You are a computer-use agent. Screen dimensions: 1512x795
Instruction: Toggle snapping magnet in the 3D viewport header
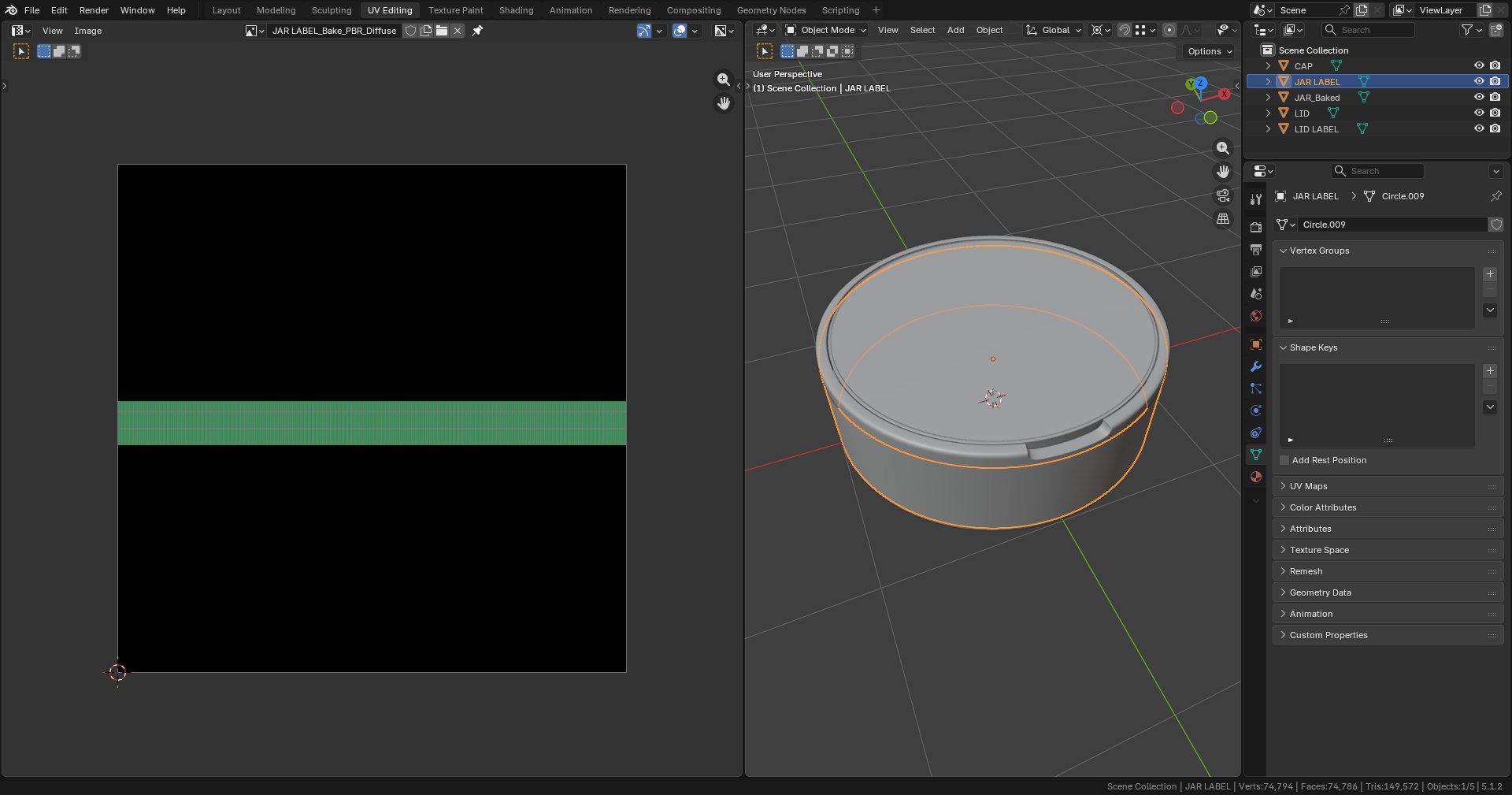(1125, 30)
